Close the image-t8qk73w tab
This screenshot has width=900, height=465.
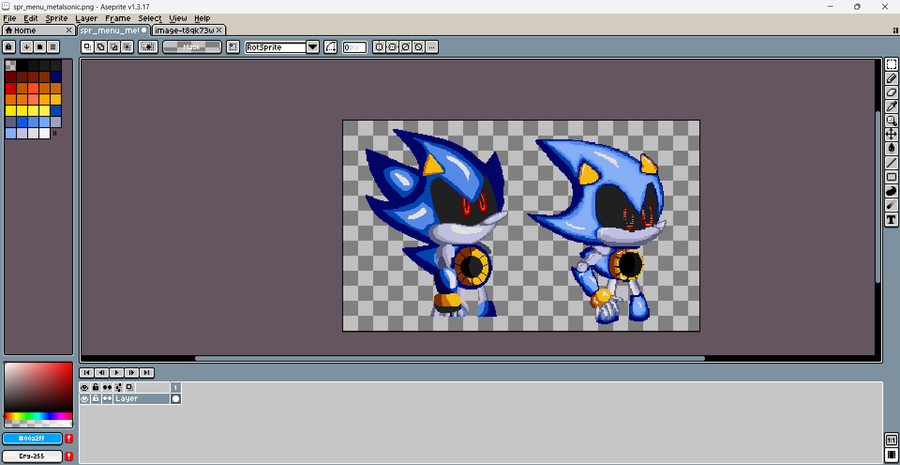point(219,30)
